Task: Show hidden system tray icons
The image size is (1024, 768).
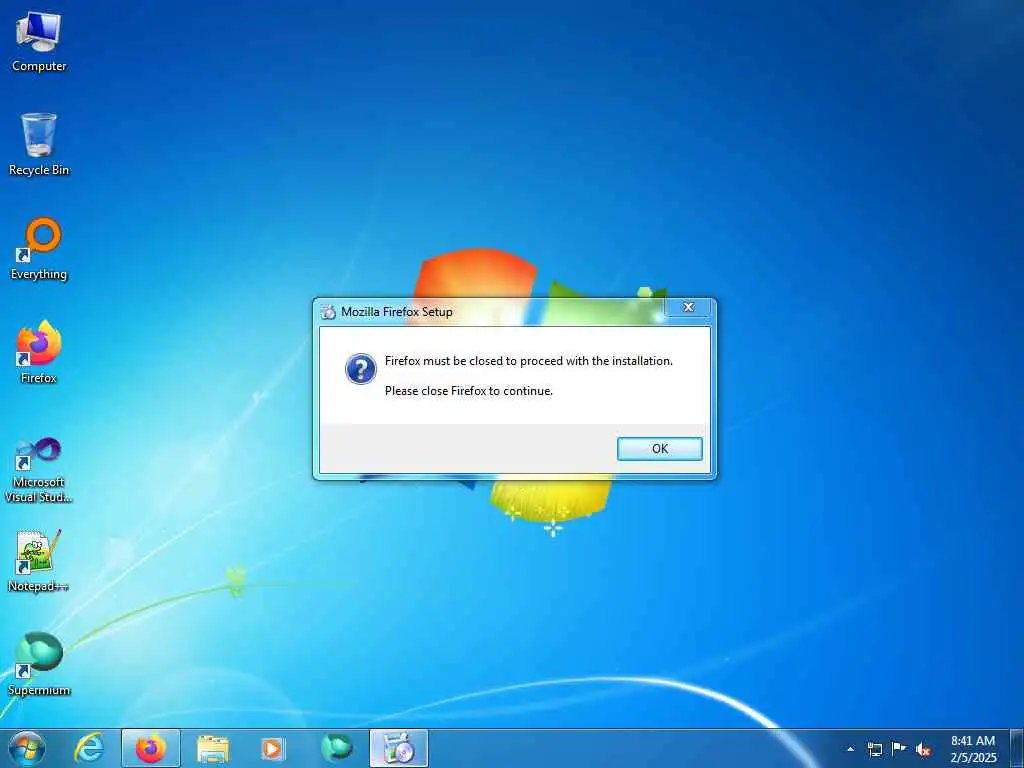Action: [850, 749]
